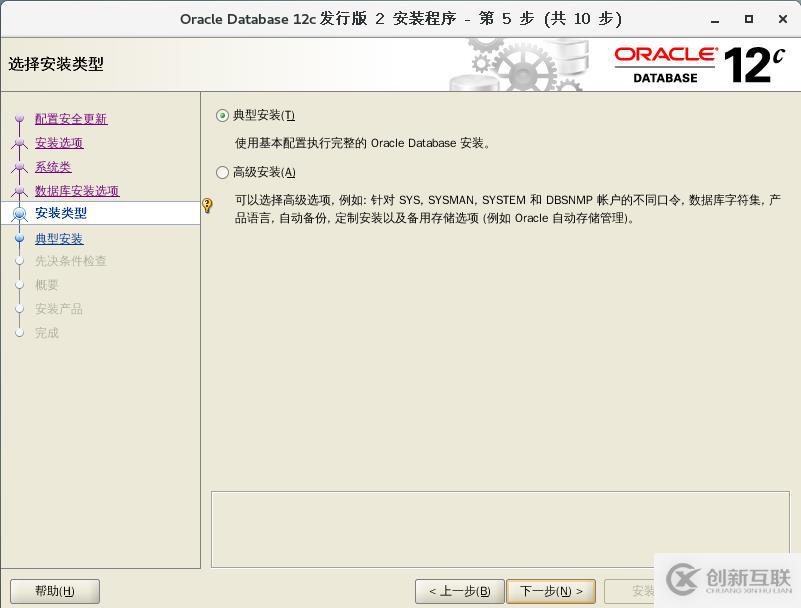This screenshot has height=608, width=801.
Task: Click the 典型安装 step bullet icon
Action: pos(19,238)
